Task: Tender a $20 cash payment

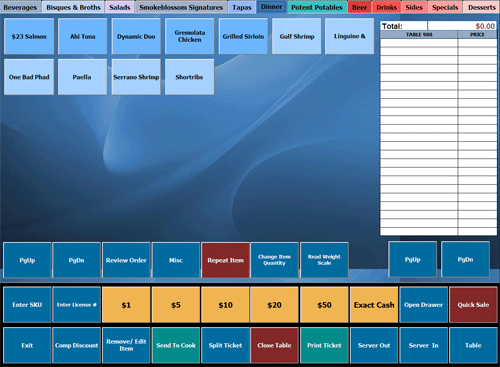Action: point(274,305)
